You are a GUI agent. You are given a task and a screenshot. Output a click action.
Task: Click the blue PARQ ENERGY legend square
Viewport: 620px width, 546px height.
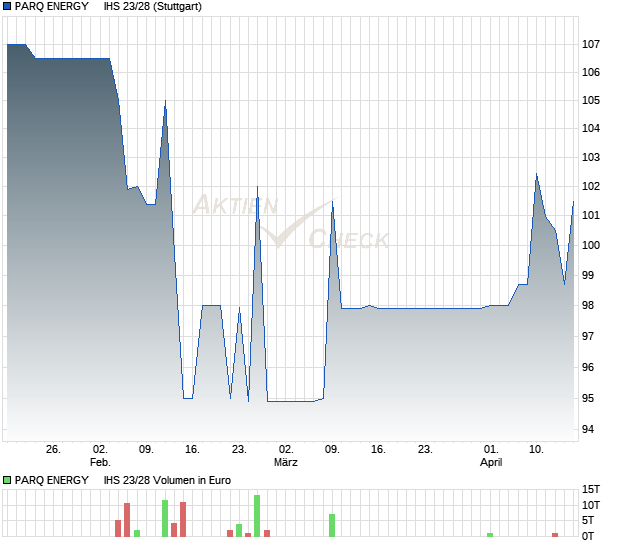pos(7,6)
